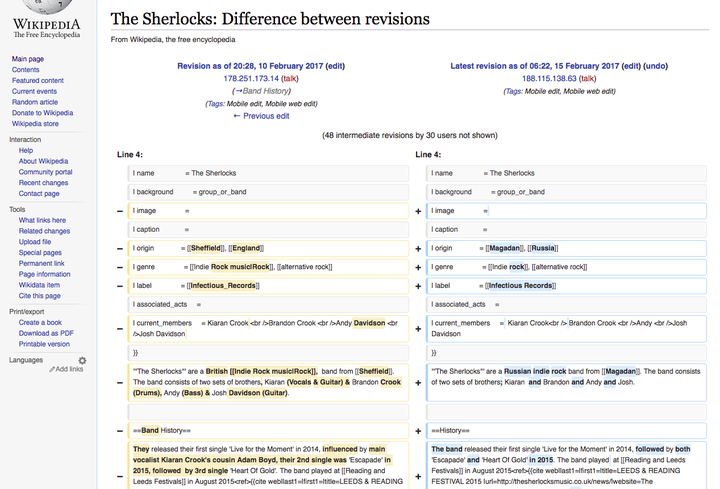Click Create a book

coord(40,323)
